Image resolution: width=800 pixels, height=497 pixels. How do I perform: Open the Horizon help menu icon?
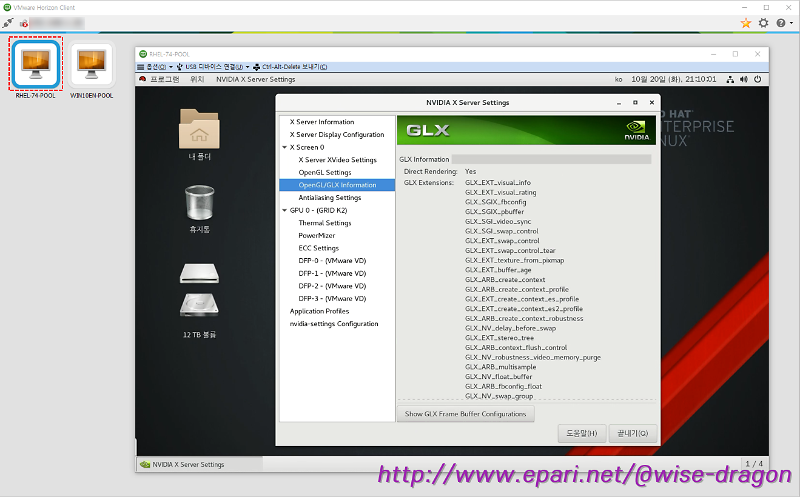coord(781,23)
